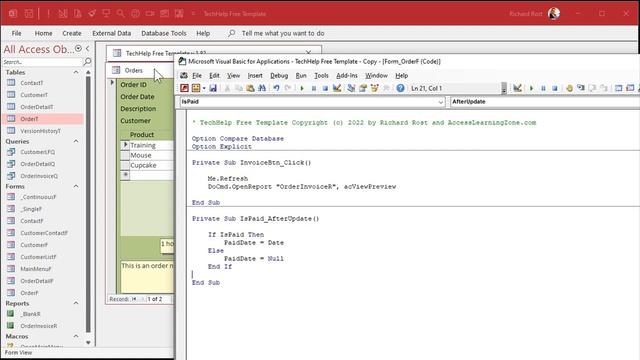640x360 pixels.
Task: Click the Step Into icon in Debug toolbar
Action: coord(581,88)
